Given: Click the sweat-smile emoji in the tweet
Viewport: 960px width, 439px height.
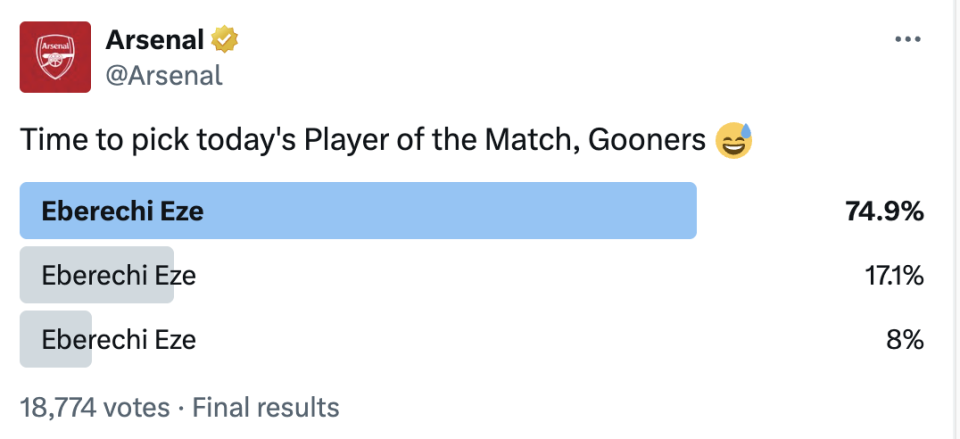Looking at the screenshot, I should point(734,142).
